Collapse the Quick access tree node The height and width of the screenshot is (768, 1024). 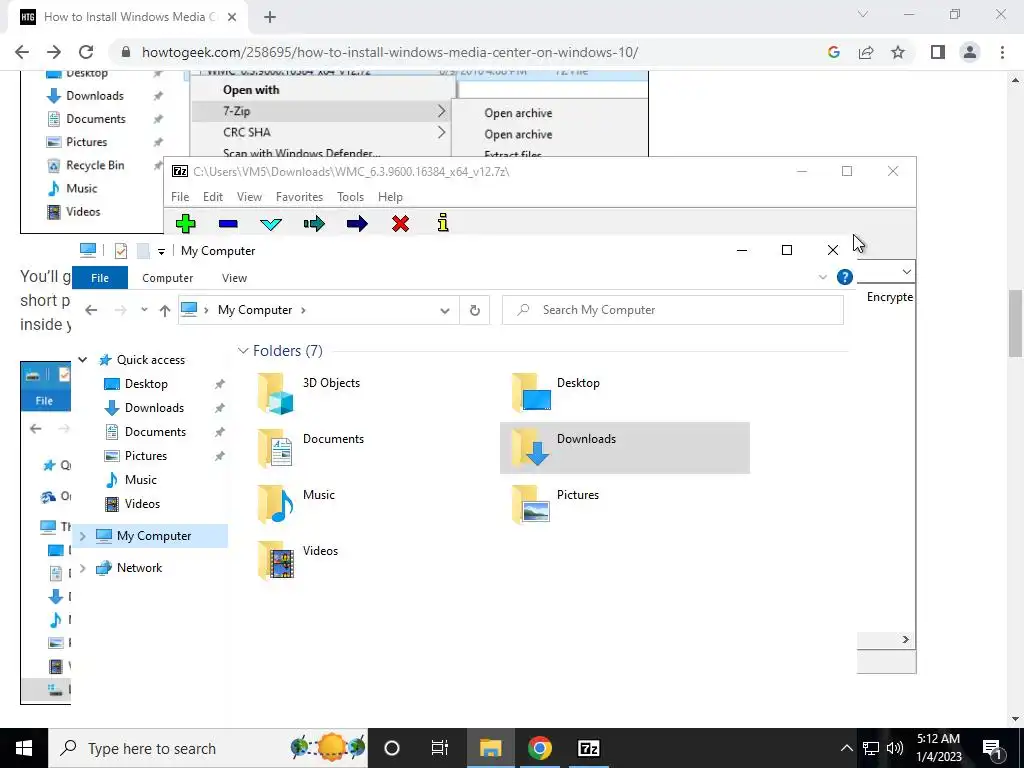[83, 360]
